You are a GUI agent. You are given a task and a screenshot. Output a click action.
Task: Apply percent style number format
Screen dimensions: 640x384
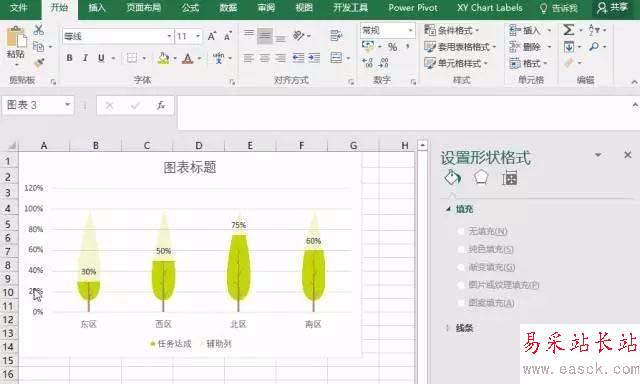pyautogui.click(x=393, y=47)
